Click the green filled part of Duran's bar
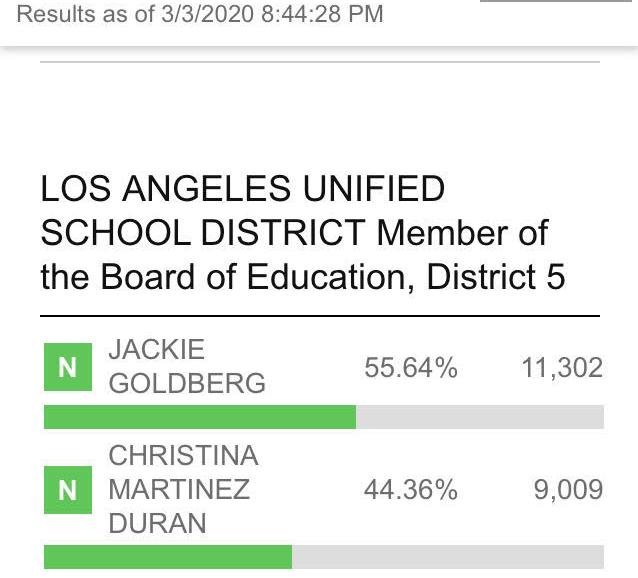Screen dimensions: 638x578 click(168, 557)
